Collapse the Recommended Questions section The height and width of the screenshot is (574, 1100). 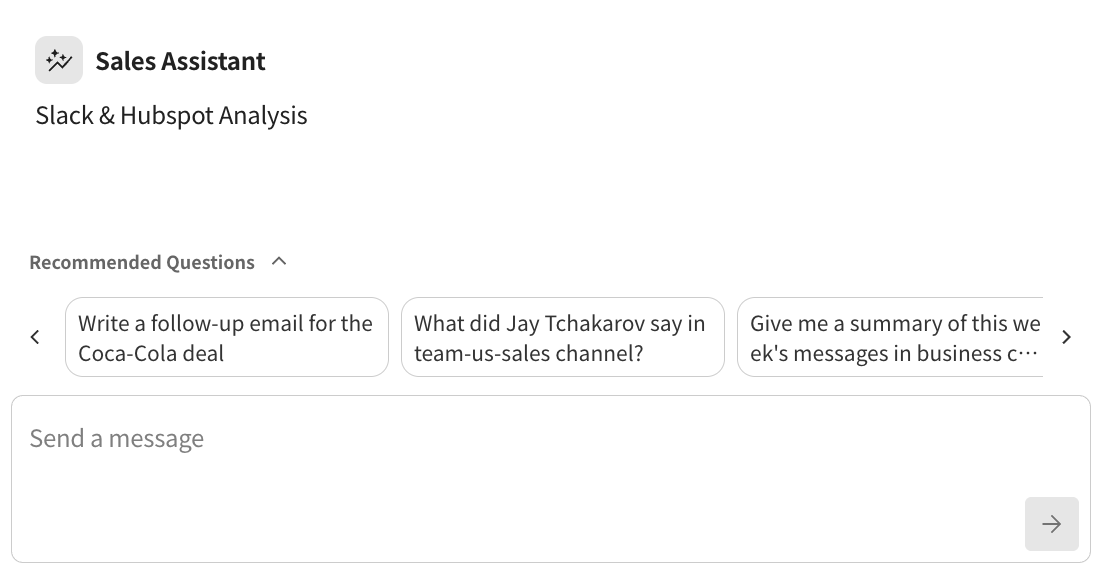(x=279, y=262)
